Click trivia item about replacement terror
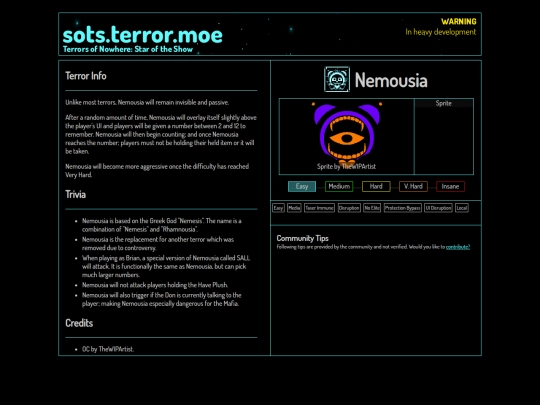This screenshot has width=540, height=405. 158,243
